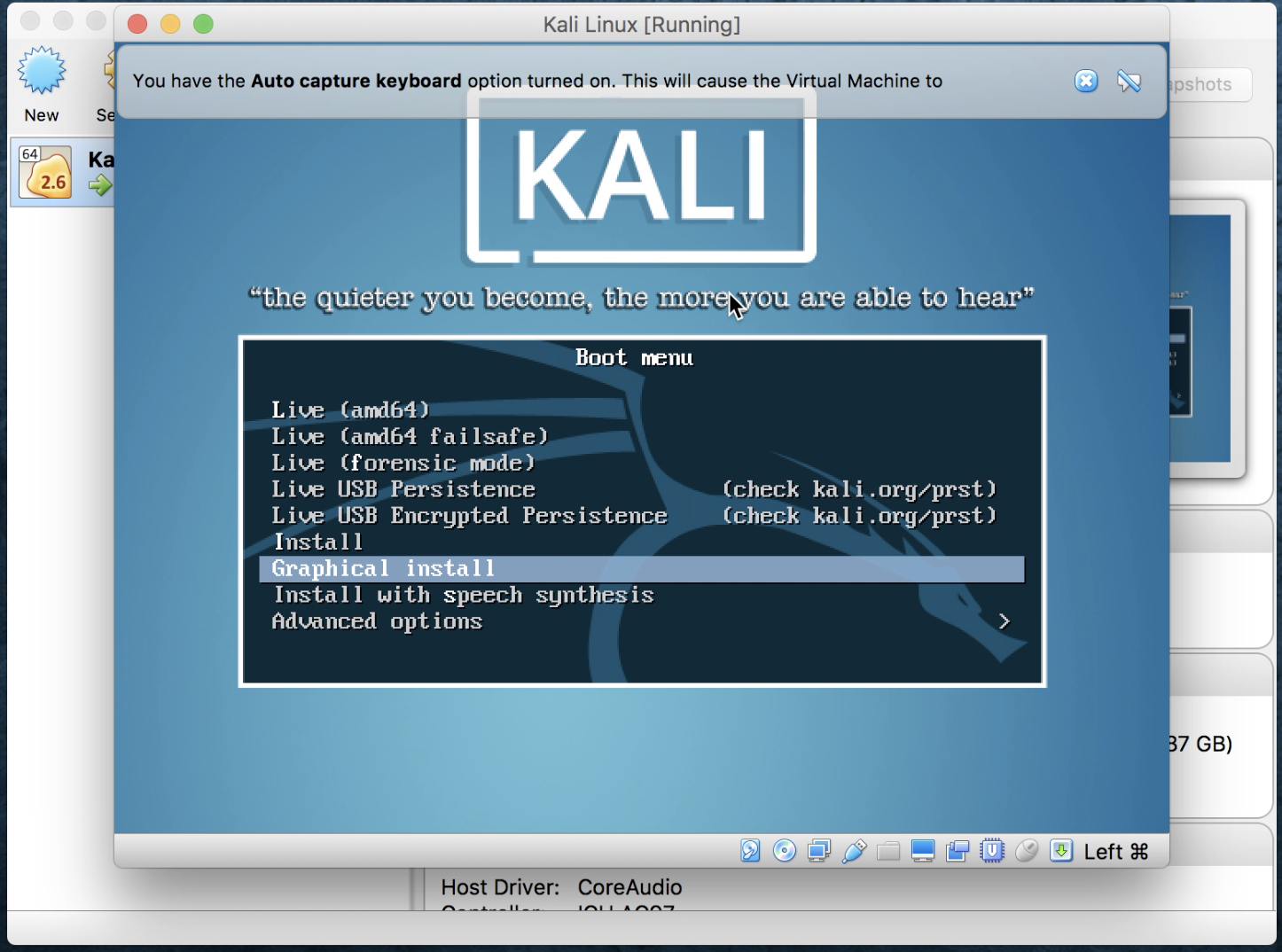
Task: Dismiss the Auto capture keyboard notification
Action: pos(1086,82)
